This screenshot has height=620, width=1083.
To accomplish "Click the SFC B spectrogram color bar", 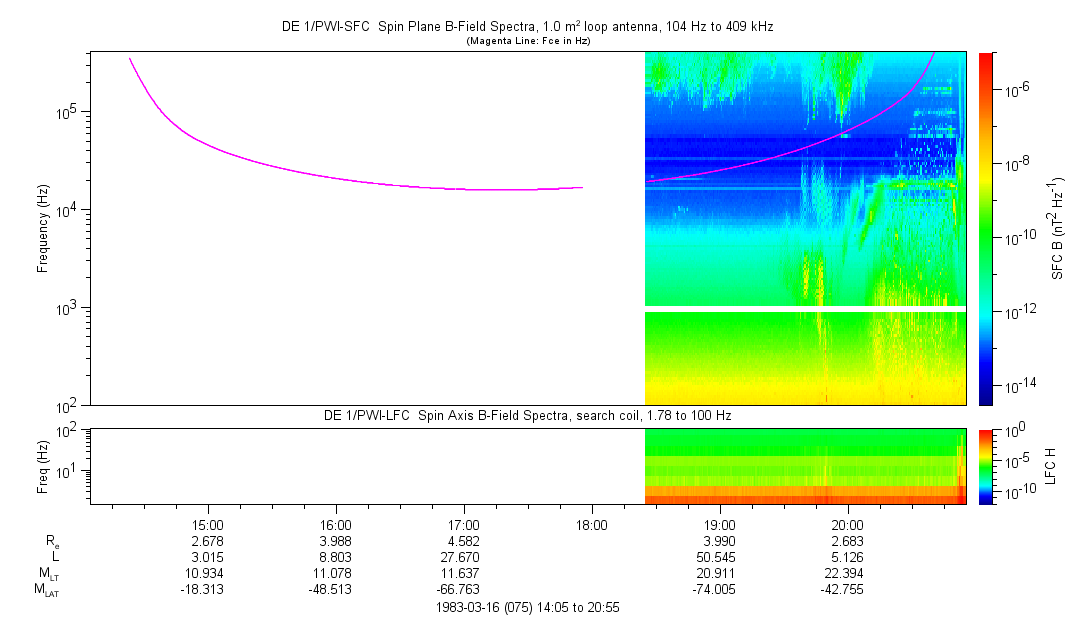I will tap(985, 228).
